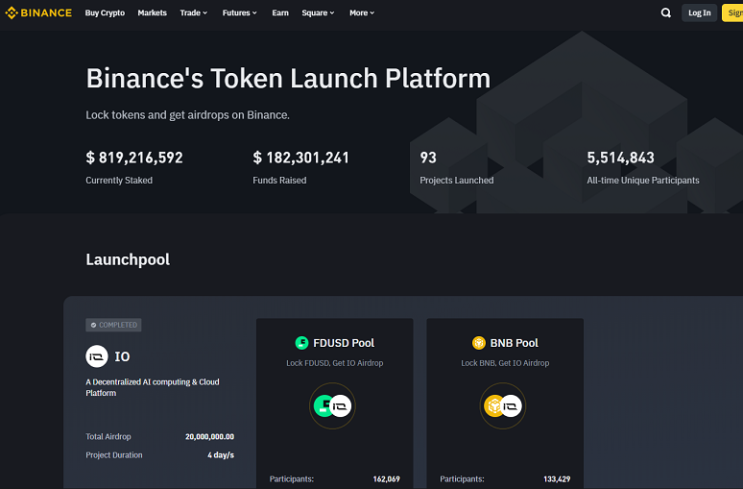Click the Launchpool section heading
The image size is (743, 489).
(127, 260)
